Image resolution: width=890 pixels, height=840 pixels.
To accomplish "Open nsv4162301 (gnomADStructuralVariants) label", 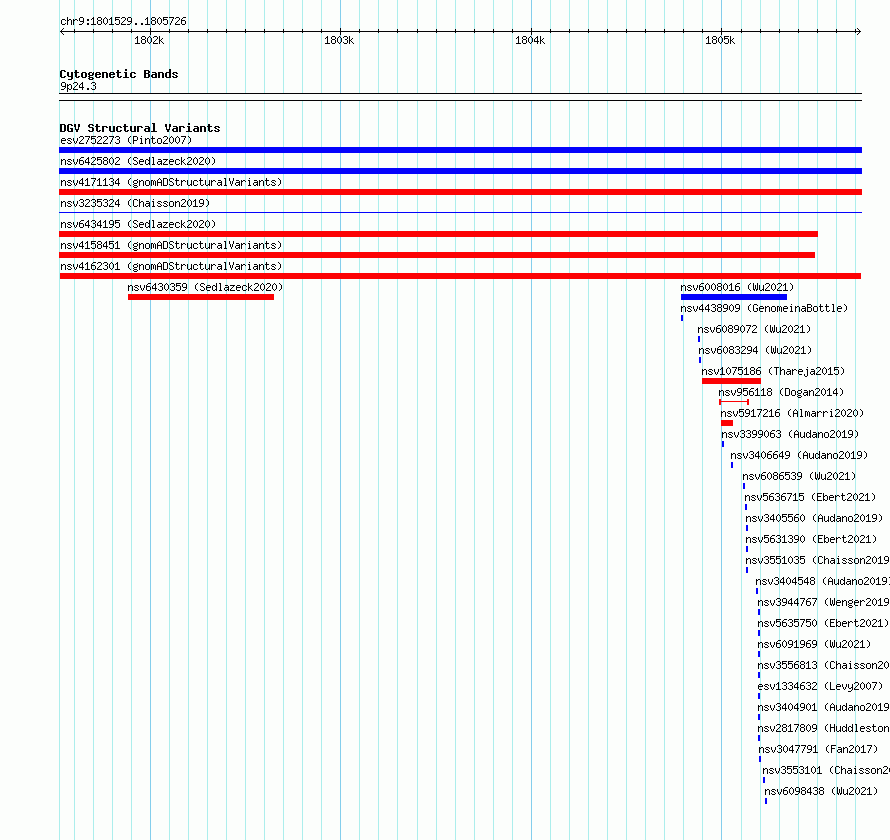I will click(x=171, y=266).
